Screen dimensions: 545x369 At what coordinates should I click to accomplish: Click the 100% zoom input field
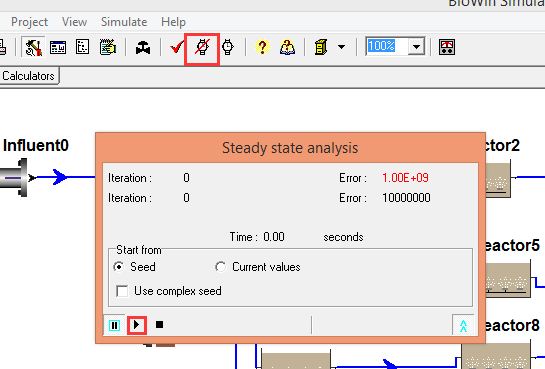click(387, 46)
